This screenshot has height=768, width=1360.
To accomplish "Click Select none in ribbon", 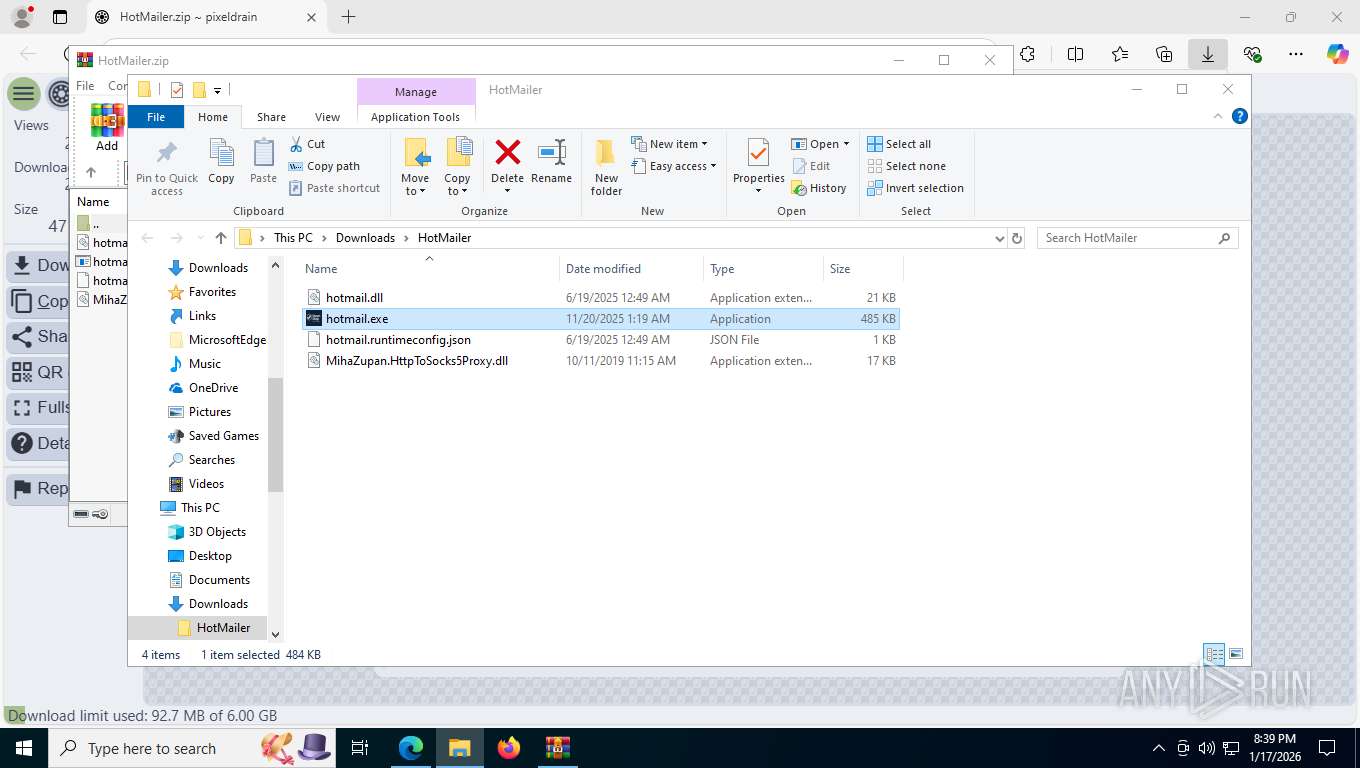I will (x=906, y=166).
